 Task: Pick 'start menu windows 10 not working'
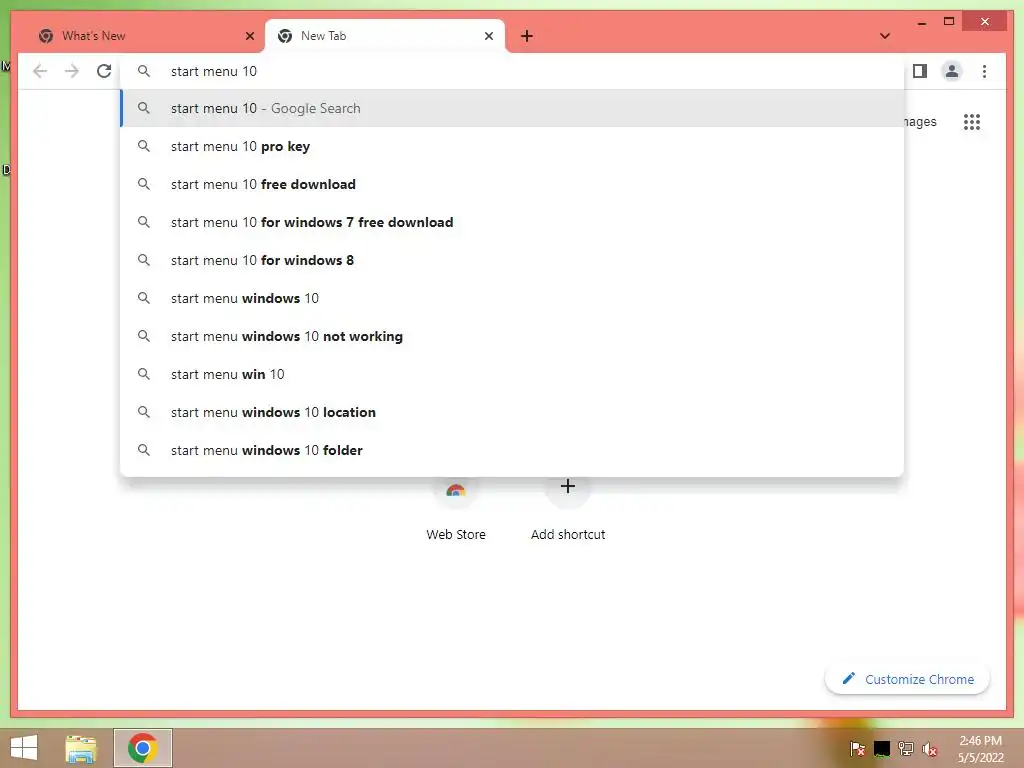(x=513, y=336)
